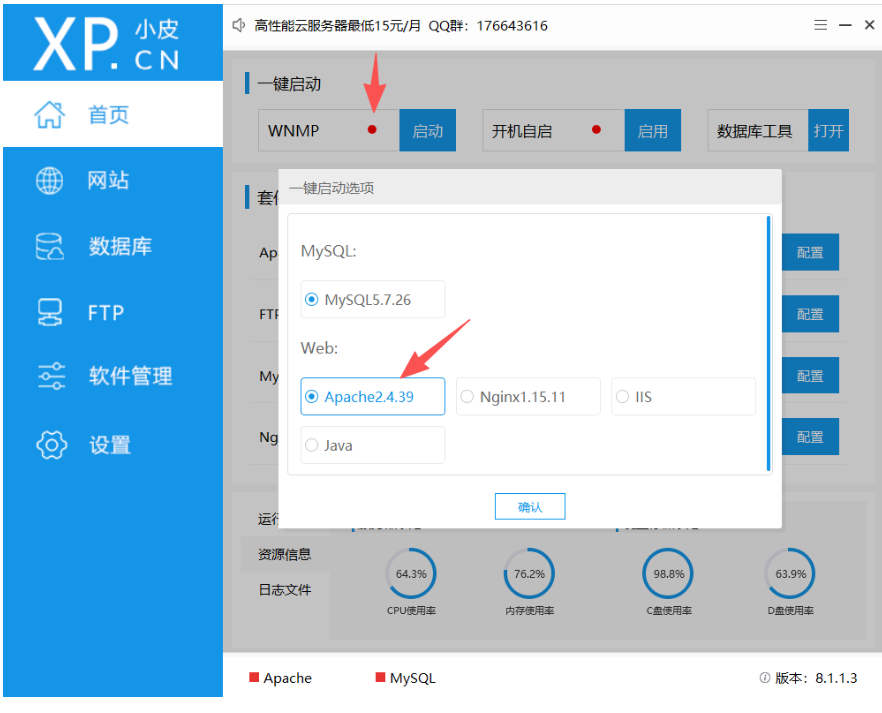Click the D drive 63.9% gauge
Viewport: 882px width, 713px height.
790,574
